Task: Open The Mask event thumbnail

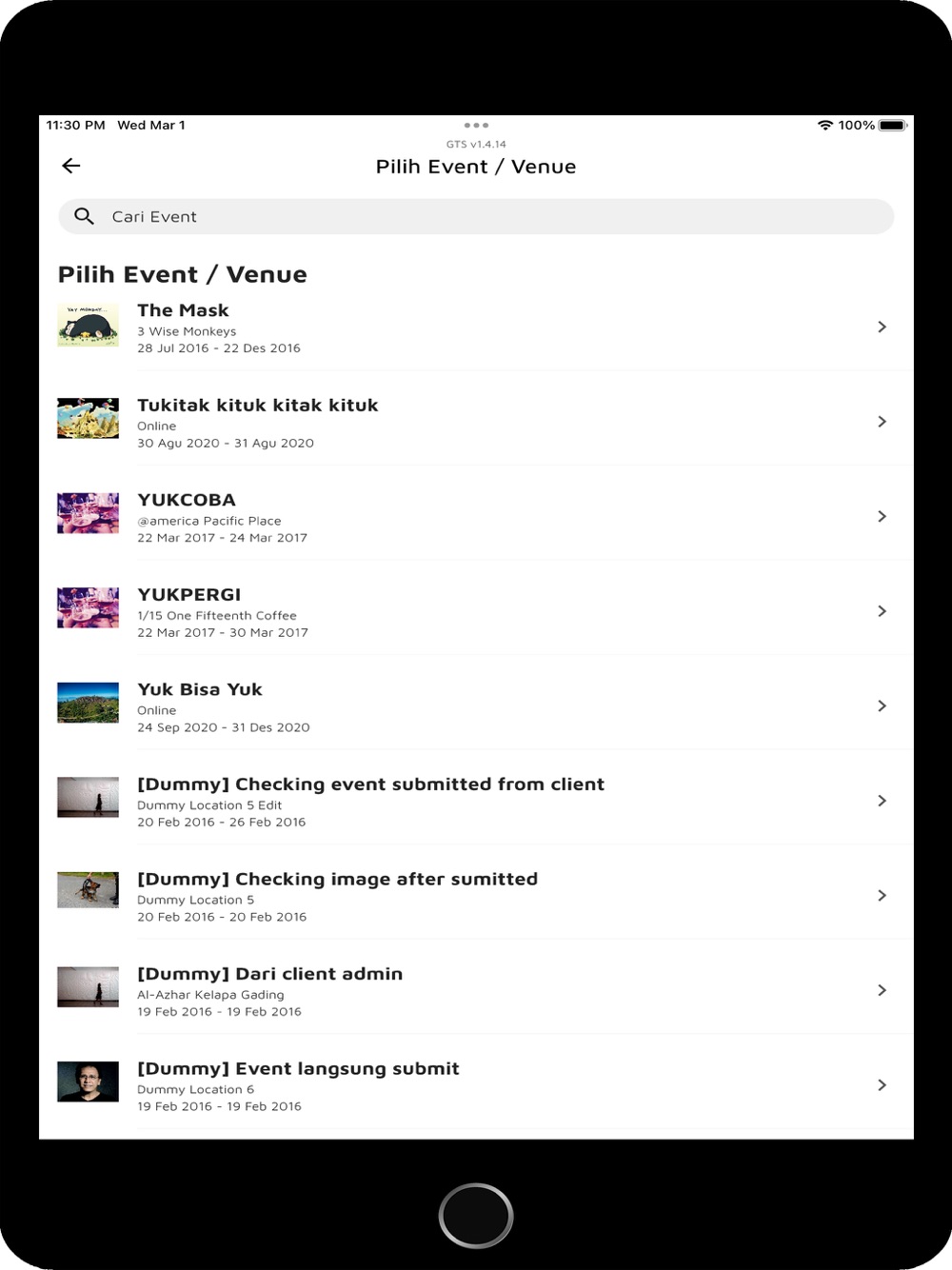Action: 89,326
